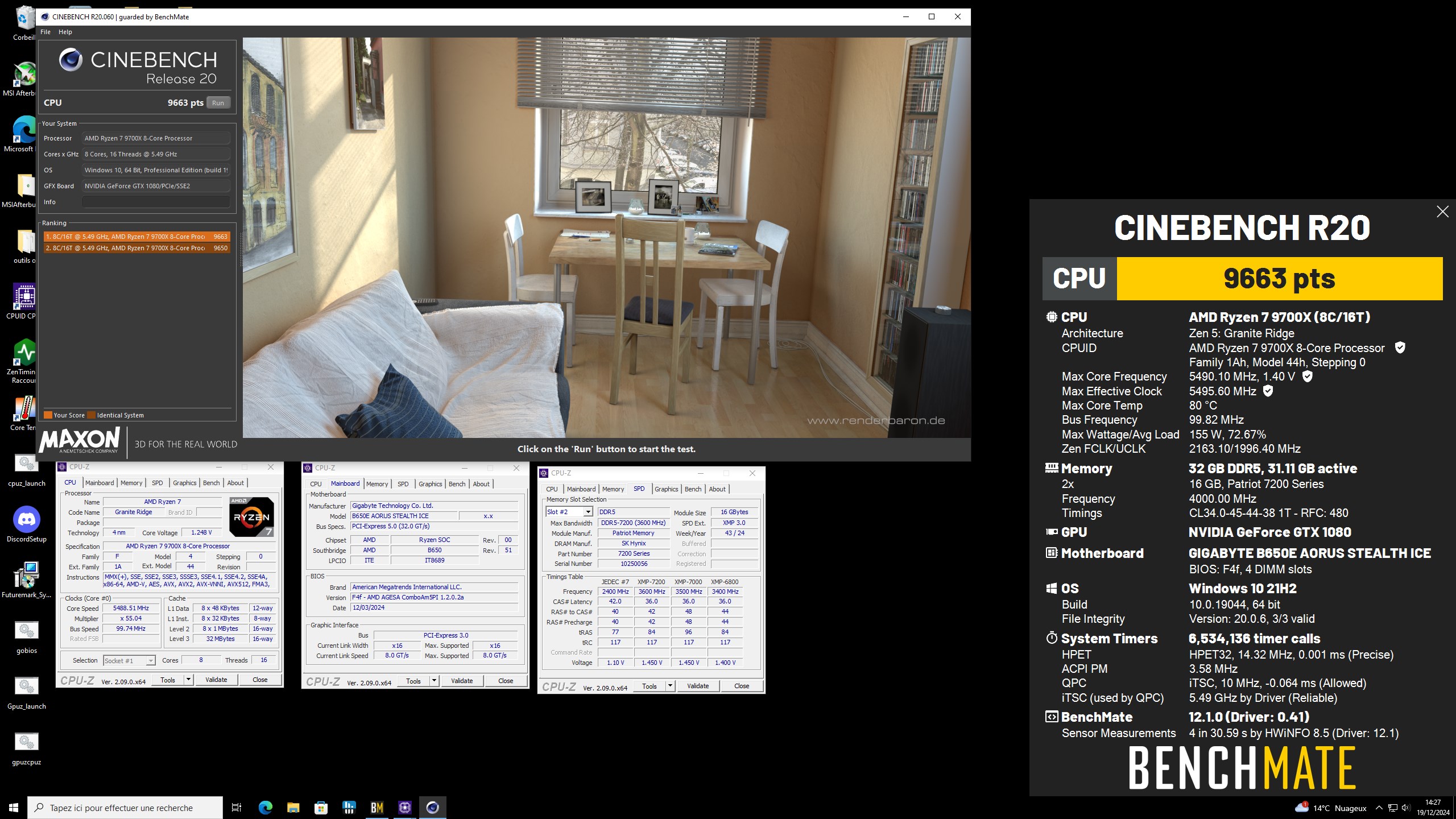Switch to CPU tab in the Mainboard CPU-Z window
1456x819 pixels.
pos(316,484)
